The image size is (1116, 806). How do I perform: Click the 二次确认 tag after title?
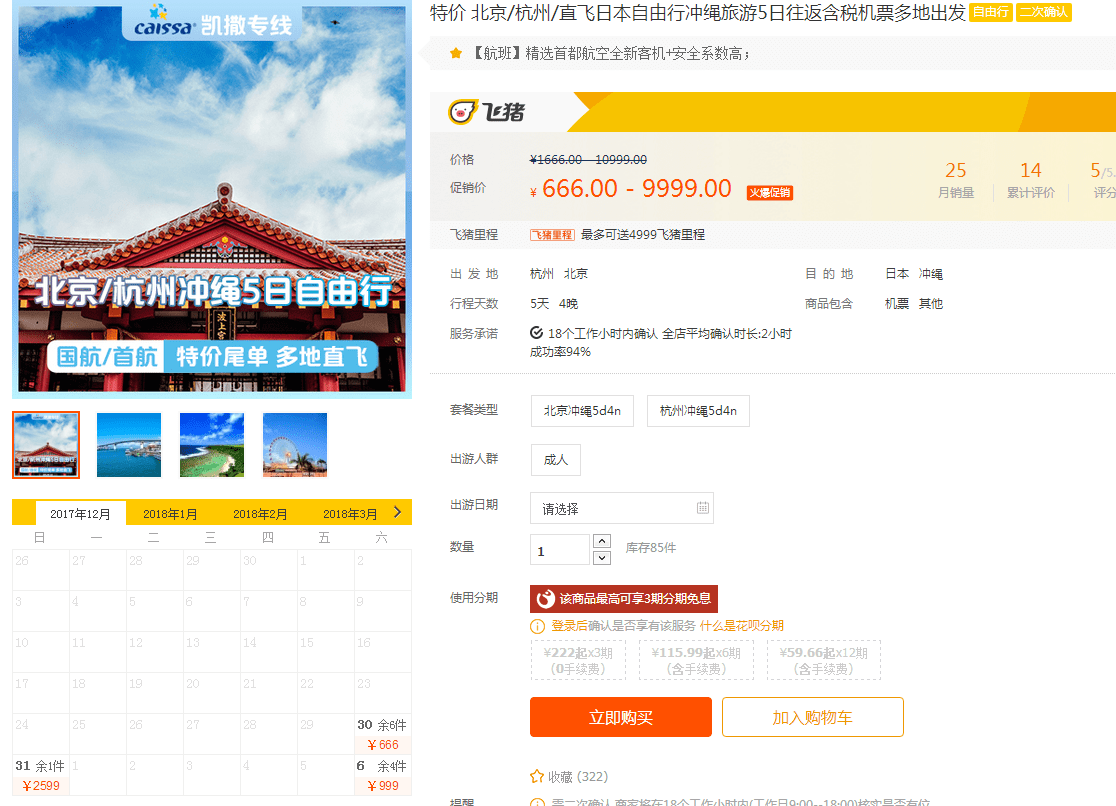pyautogui.click(x=1043, y=12)
